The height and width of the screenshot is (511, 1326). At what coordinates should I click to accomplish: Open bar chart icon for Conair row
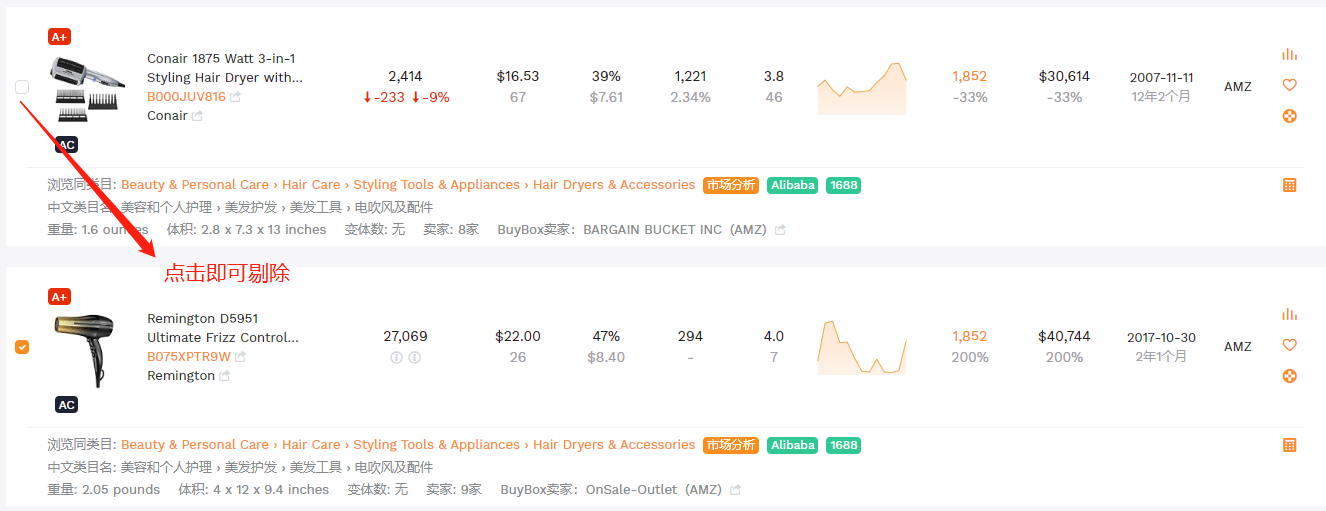pyautogui.click(x=1289, y=54)
